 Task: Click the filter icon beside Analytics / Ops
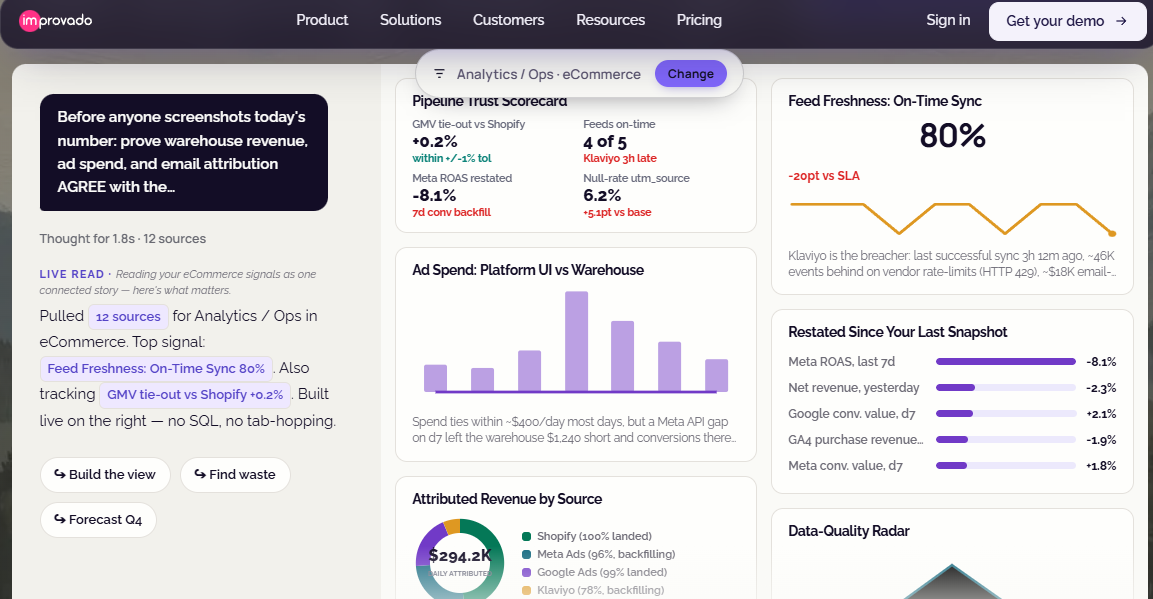439,73
